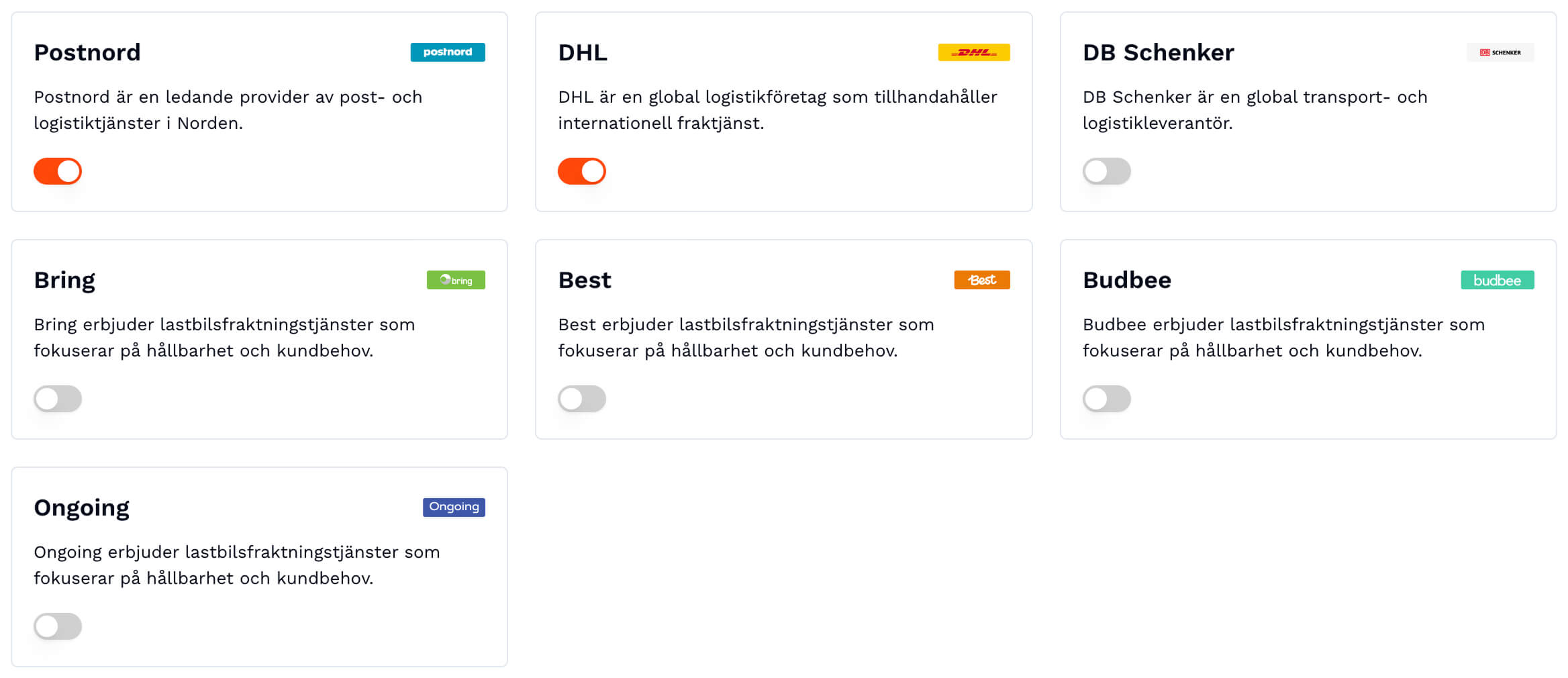The height and width of the screenshot is (678, 1568).
Task: Enable the Ongoing integration toggle
Action: pyautogui.click(x=58, y=626)
